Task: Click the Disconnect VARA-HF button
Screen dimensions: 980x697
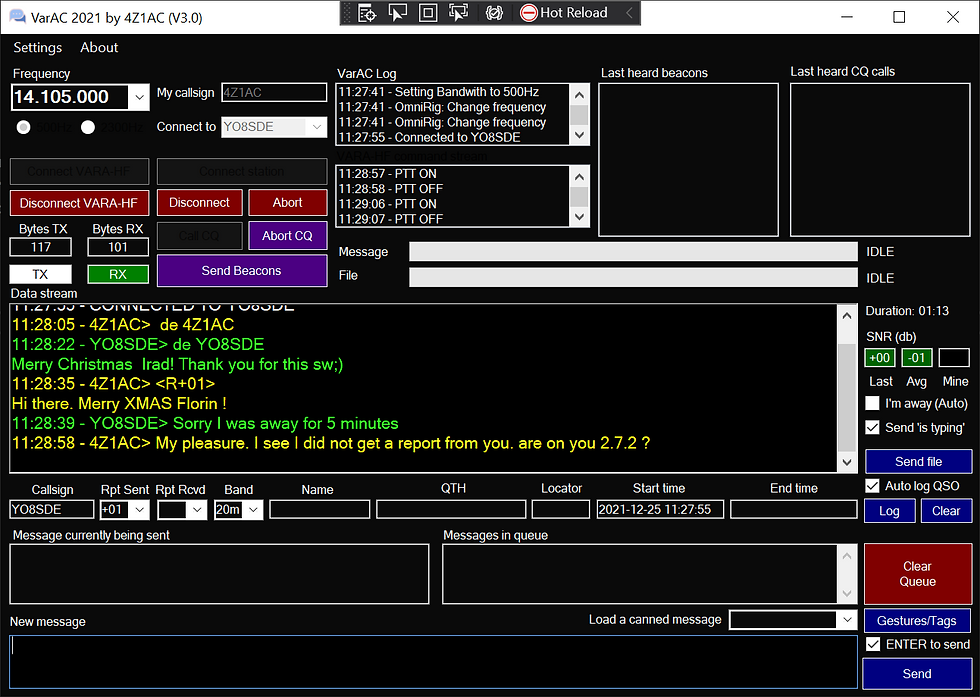Action: tap(79, 203)
